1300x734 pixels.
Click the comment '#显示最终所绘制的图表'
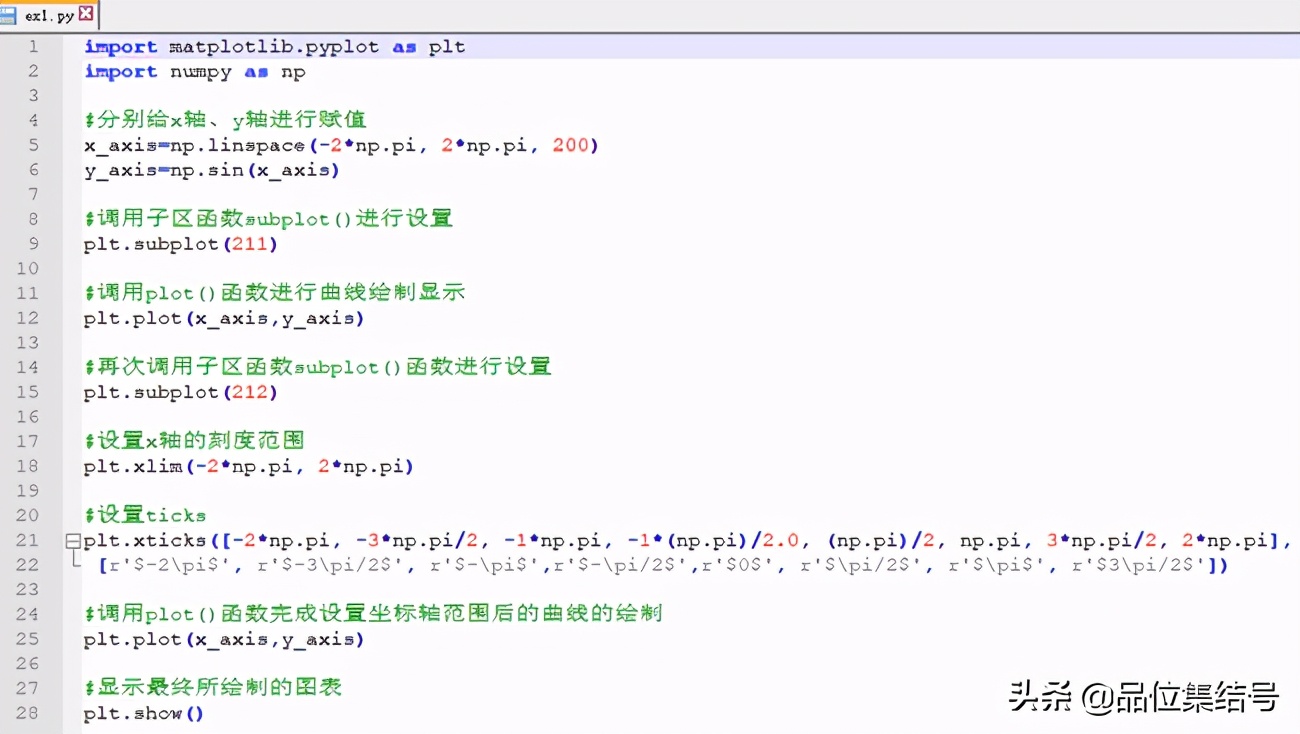pos(213,688)
